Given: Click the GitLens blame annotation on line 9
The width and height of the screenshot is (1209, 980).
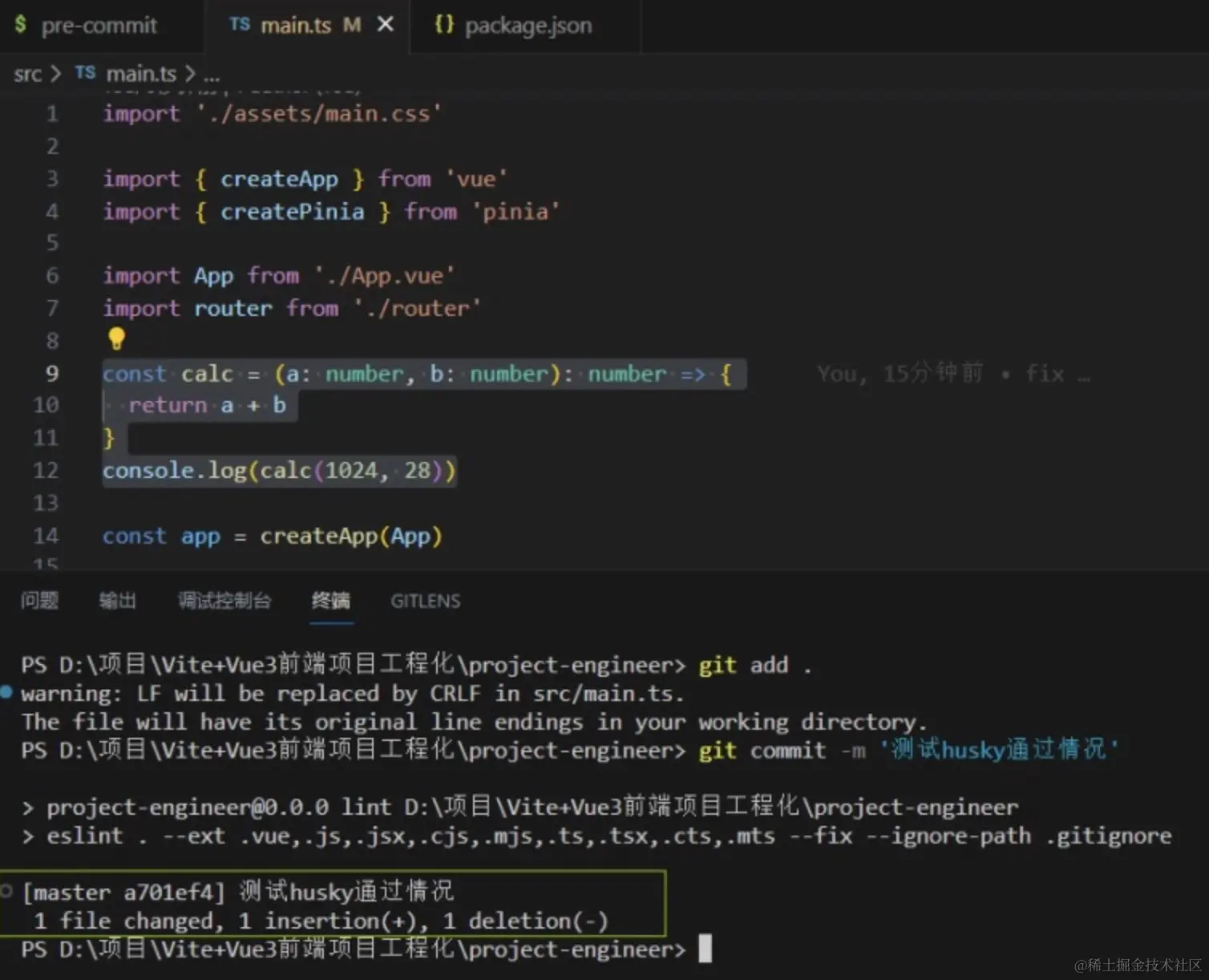Looking at the screenshot, I should coord(953,374).
